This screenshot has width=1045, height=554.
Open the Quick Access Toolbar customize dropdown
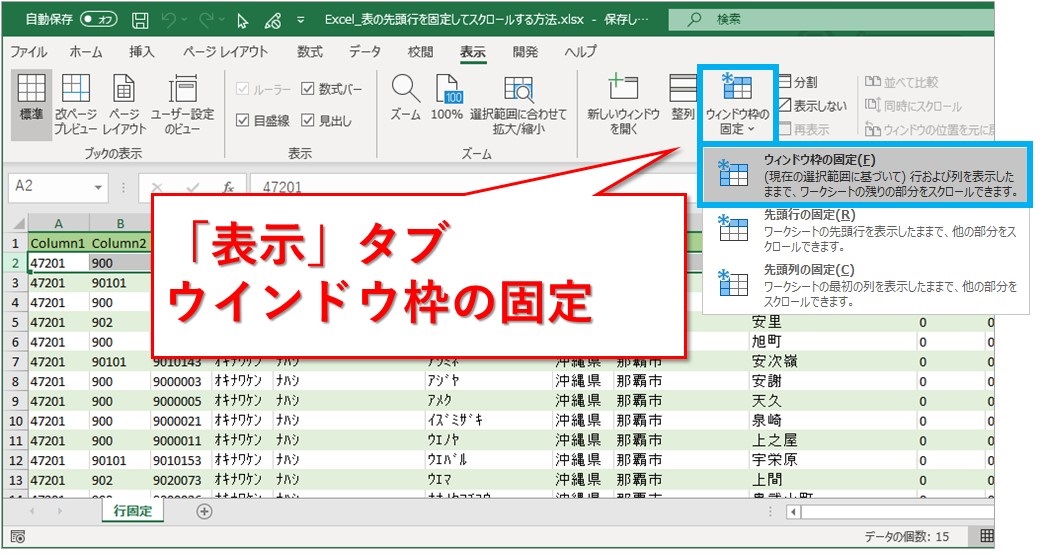pos(301,20)
